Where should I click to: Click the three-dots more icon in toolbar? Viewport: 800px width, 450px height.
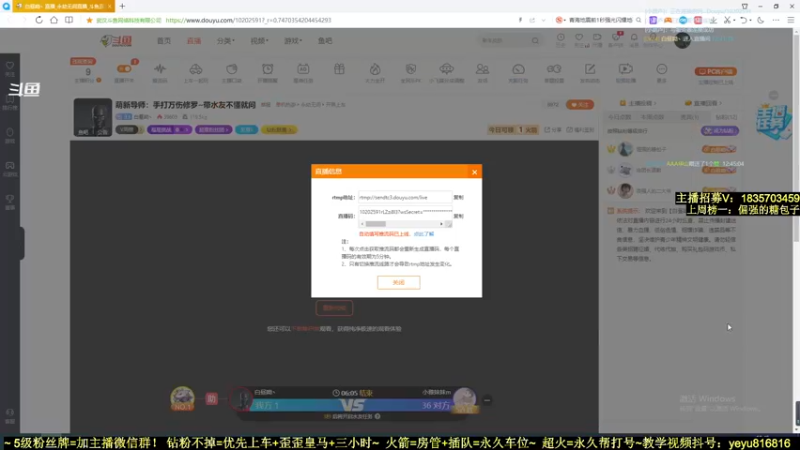(x=662, y=69)
